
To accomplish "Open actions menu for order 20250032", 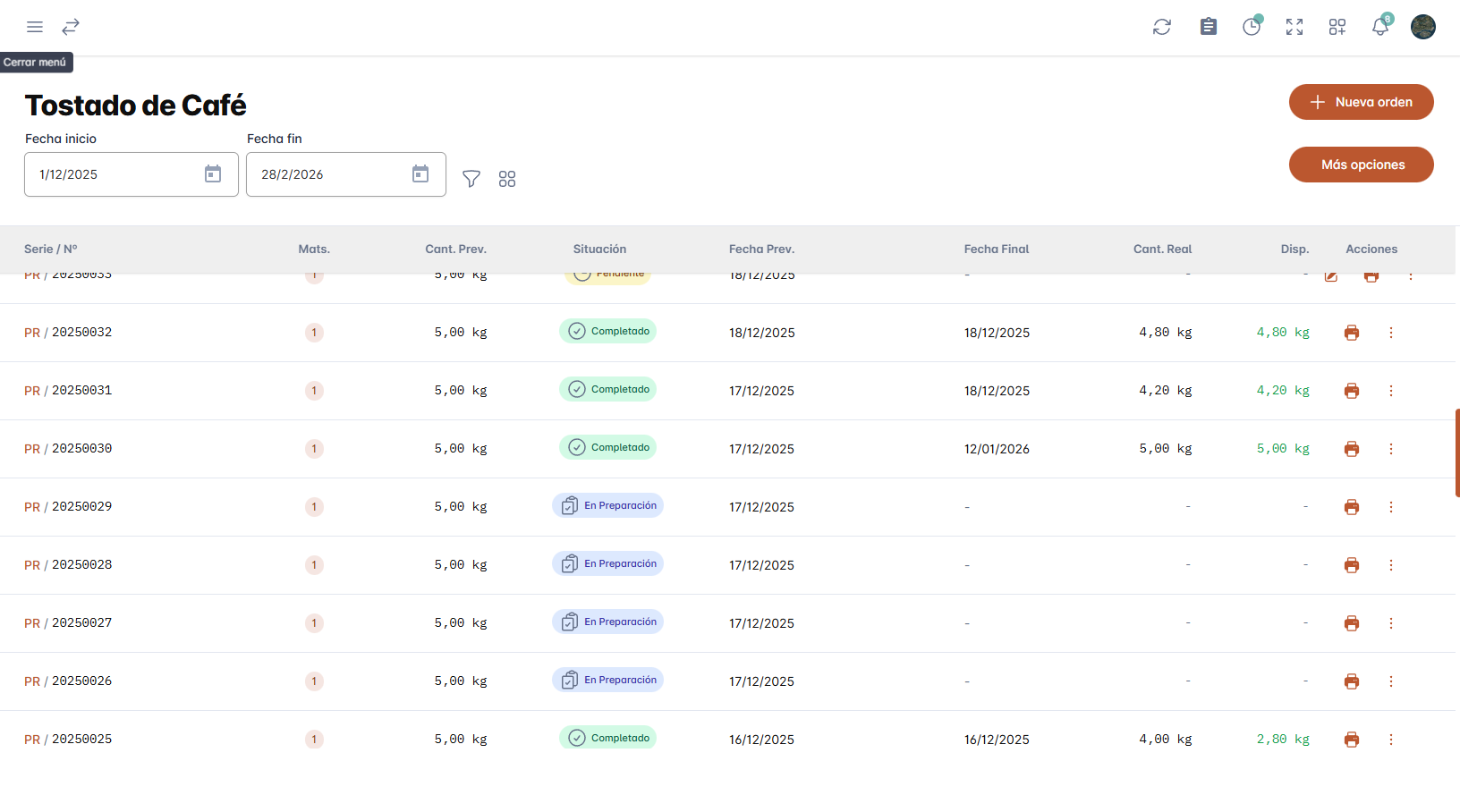I will click(1391, 333).
